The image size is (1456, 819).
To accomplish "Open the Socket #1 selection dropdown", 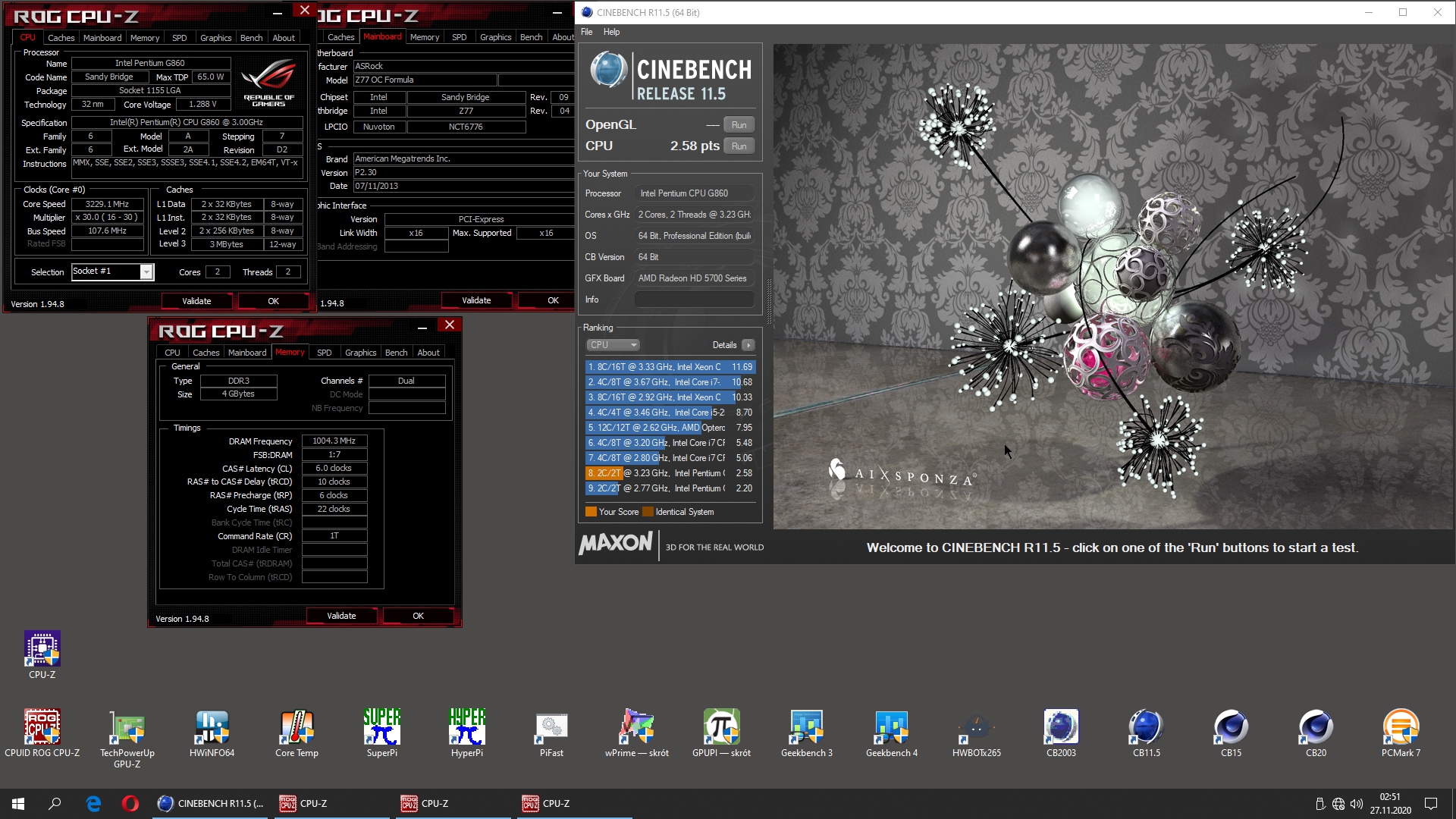I will click(x=113, y=271).
